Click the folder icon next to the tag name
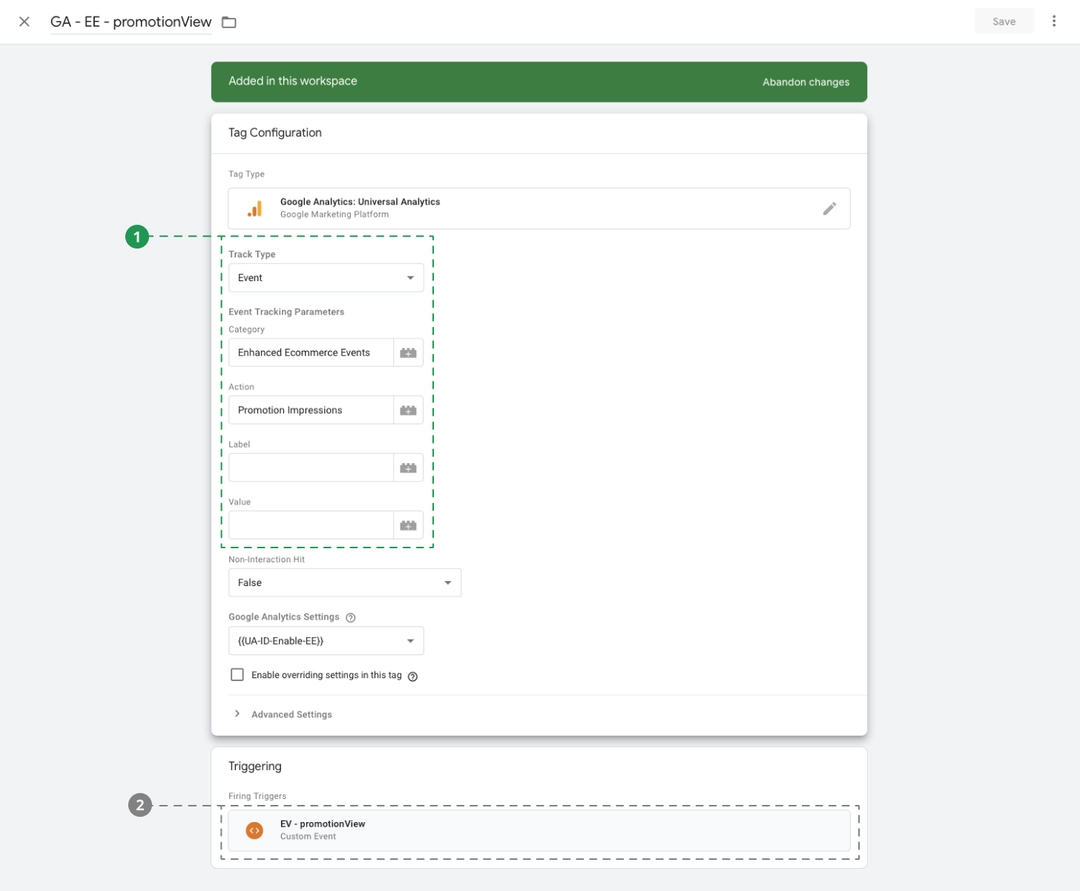This screenshot has height=891, width=1080. pos(229,22)
